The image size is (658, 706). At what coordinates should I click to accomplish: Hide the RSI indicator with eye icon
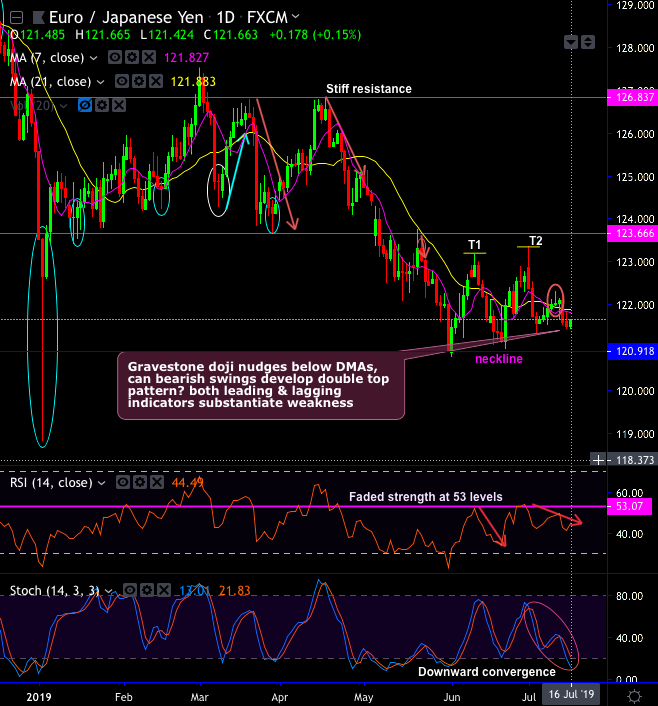pyautogui.click(x=123, y=482)
